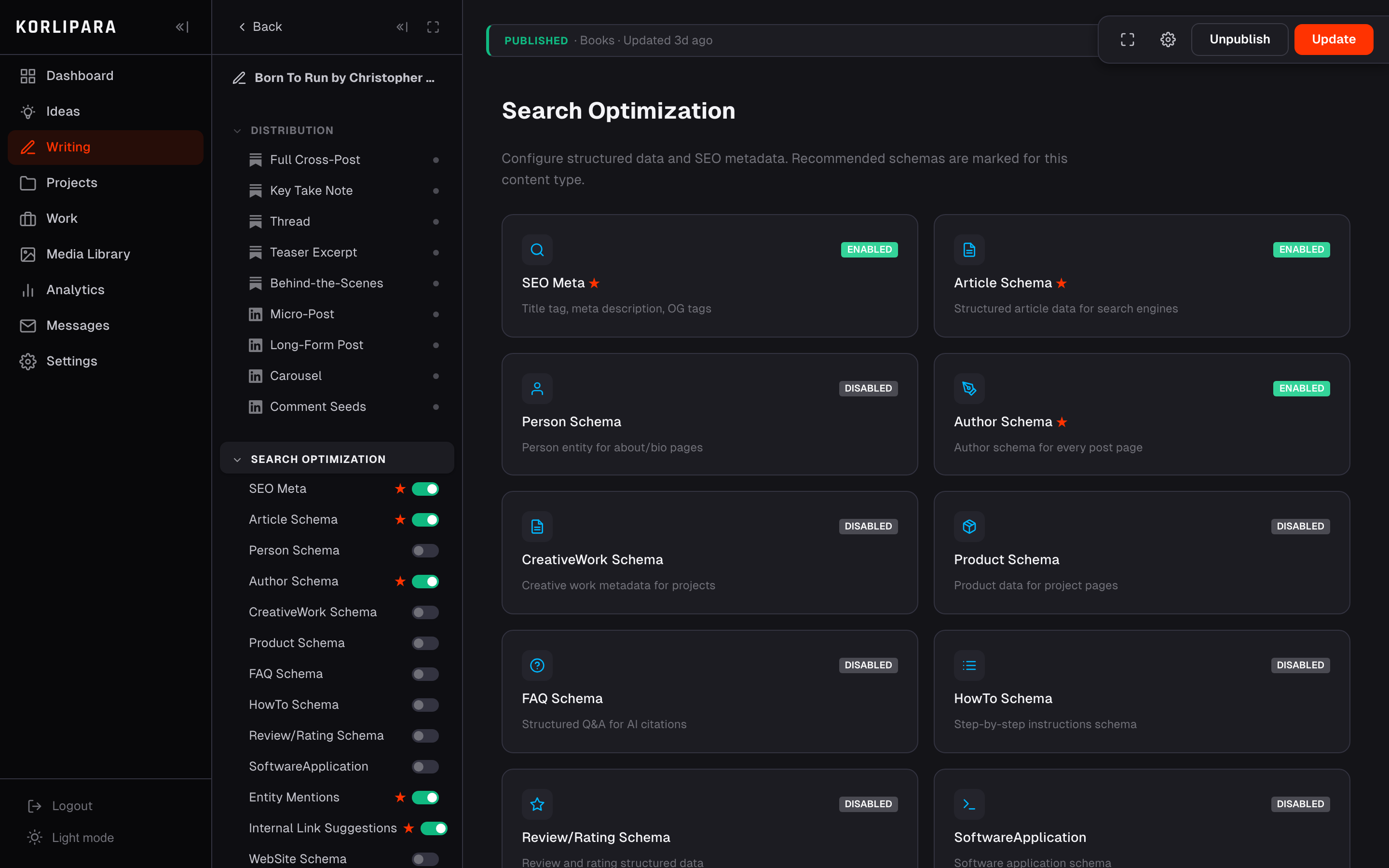
Task: Collapse the post panel with the chevron-bar icon
Action: click(402, 27)
